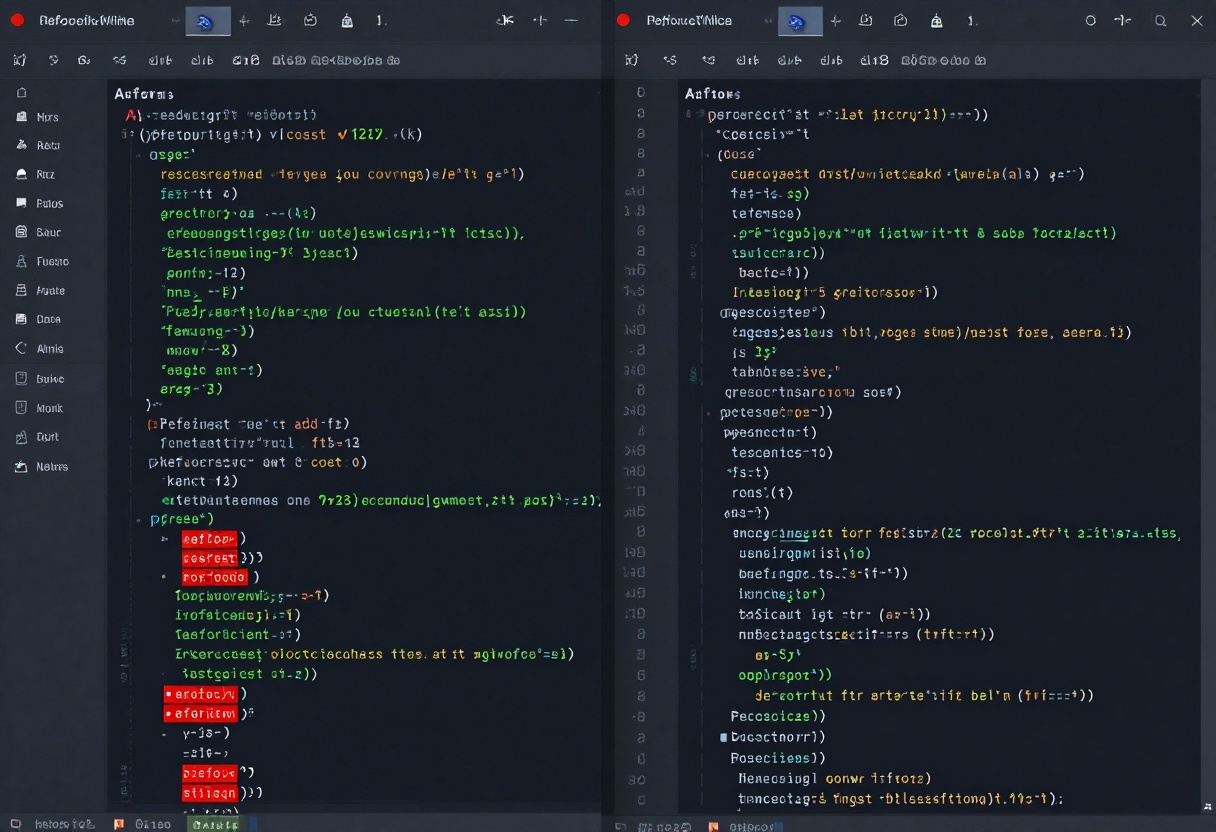Click the right window title label
Viewport: 1216px width, 832px height.
tap(689, 21)
